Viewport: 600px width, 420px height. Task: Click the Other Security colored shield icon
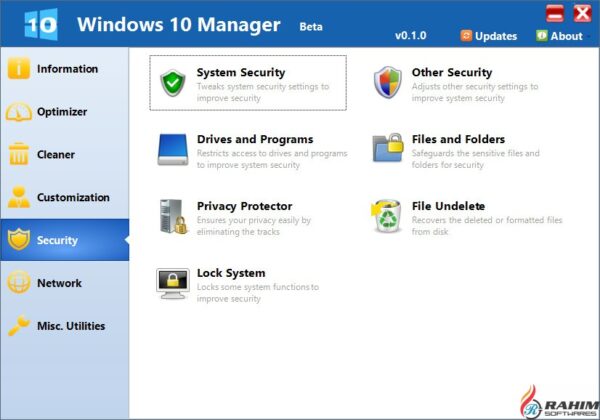(x=388, y=82)
